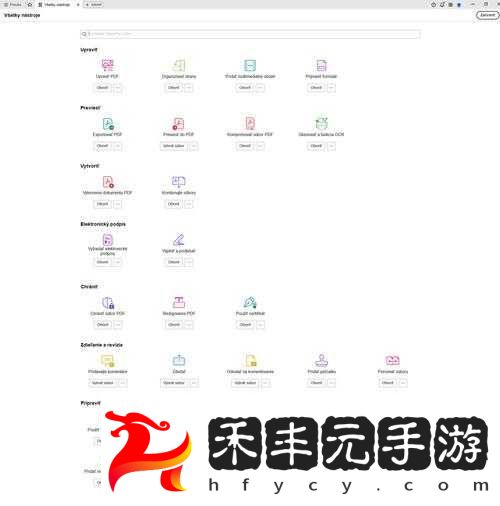Open more options for redact PDF tool
Screen dimensions: 500x506
189,324
